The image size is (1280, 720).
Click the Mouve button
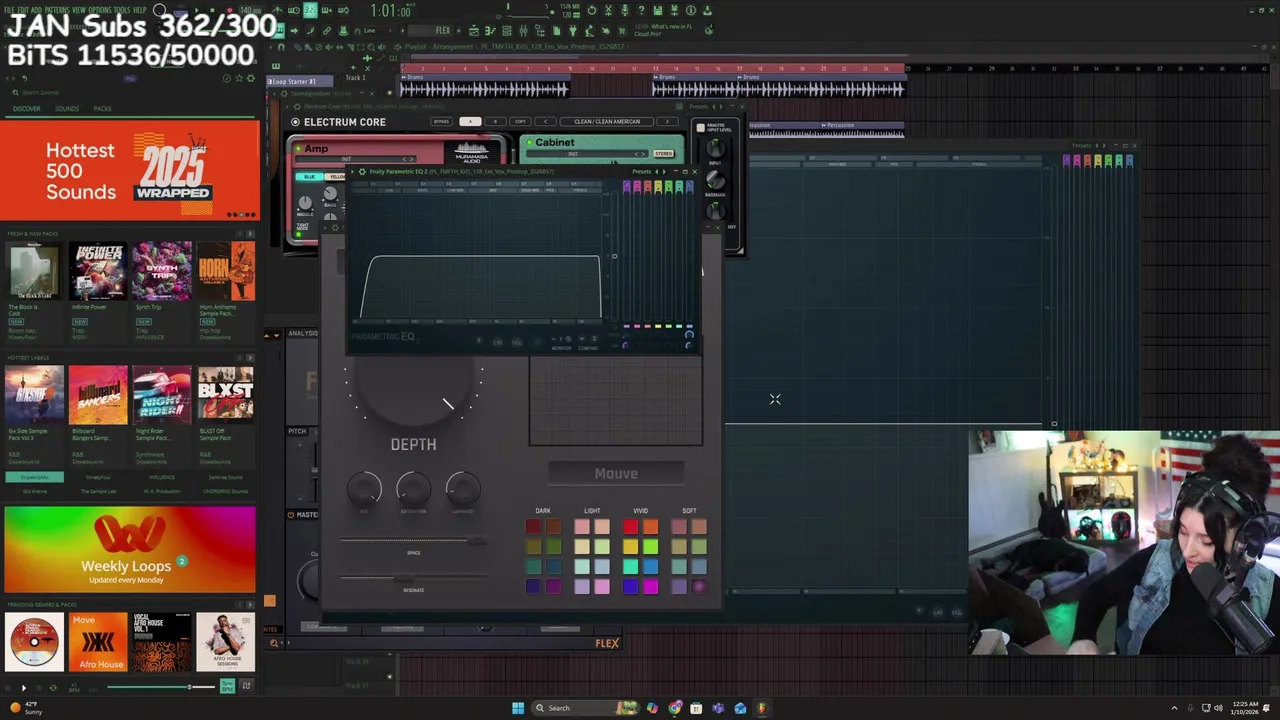(616, 473)
